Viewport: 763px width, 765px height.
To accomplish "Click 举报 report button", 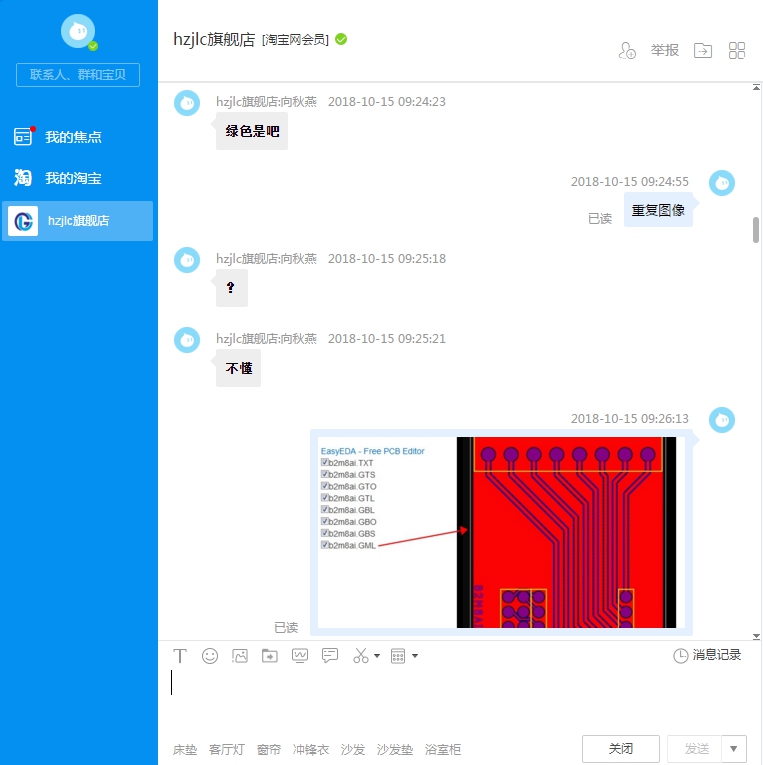I will click(x=664, y=50).
